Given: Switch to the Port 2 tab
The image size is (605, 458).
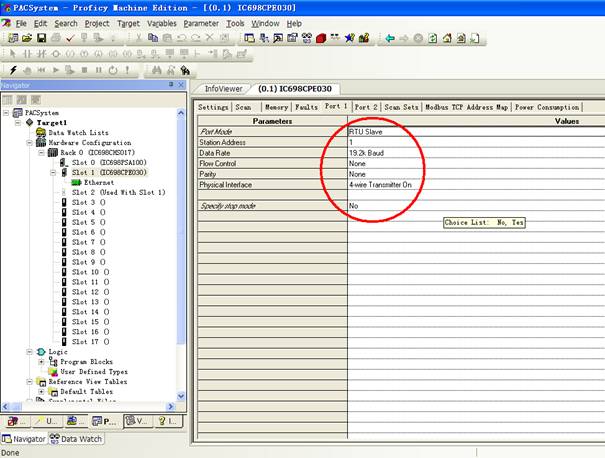Looking at the screenshot, I should pos(366,107).
